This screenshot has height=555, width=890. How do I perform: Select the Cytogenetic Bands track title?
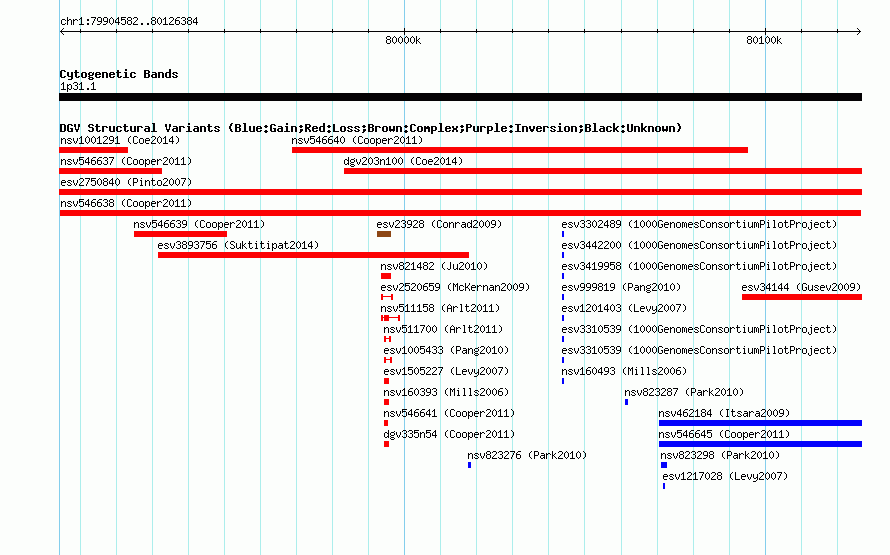click(119, 74)
